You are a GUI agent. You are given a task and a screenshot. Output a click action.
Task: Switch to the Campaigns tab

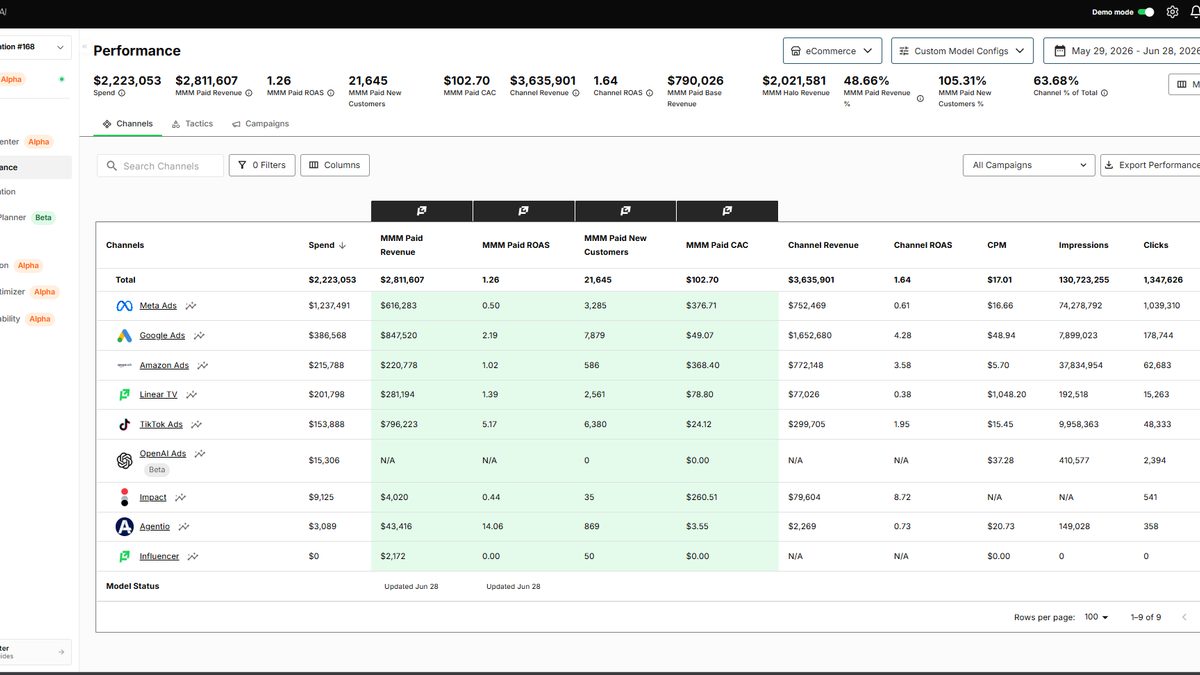click(x=260, y=124)
